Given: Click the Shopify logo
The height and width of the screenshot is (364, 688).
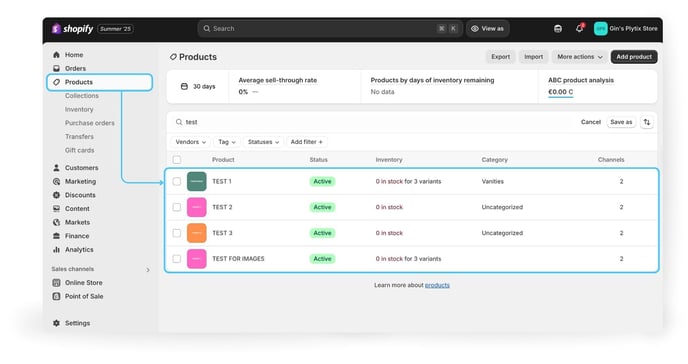Looking at the screenshot, I should [x=72, y=29].
